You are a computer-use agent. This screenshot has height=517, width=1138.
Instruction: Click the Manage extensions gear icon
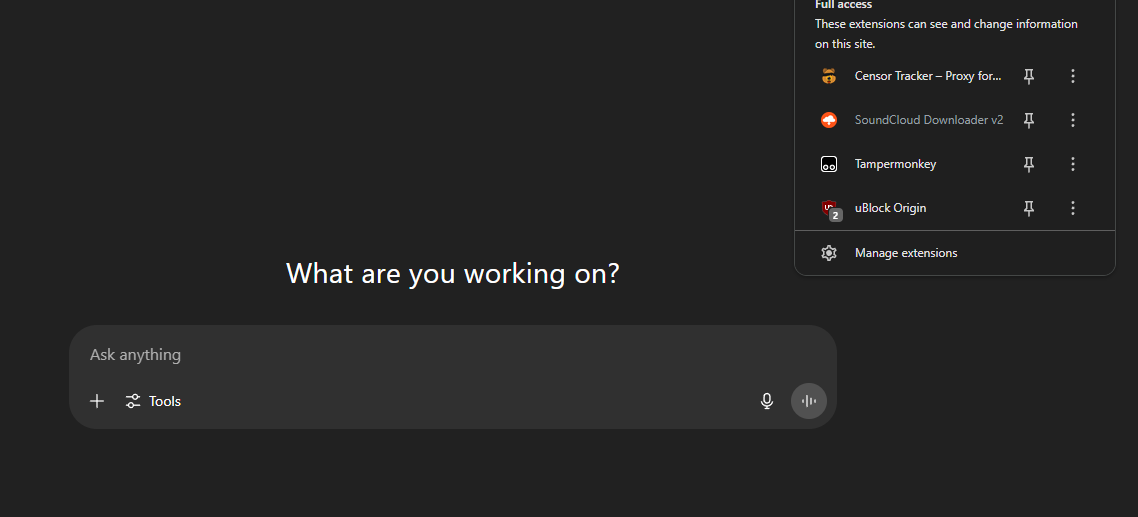pos(829,253)
